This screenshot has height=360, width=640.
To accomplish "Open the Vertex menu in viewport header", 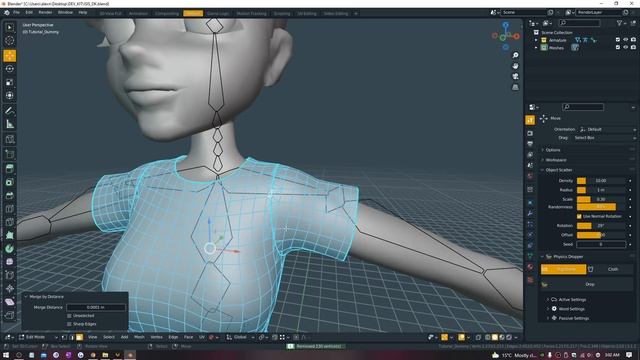I will [x=156, y=337].
